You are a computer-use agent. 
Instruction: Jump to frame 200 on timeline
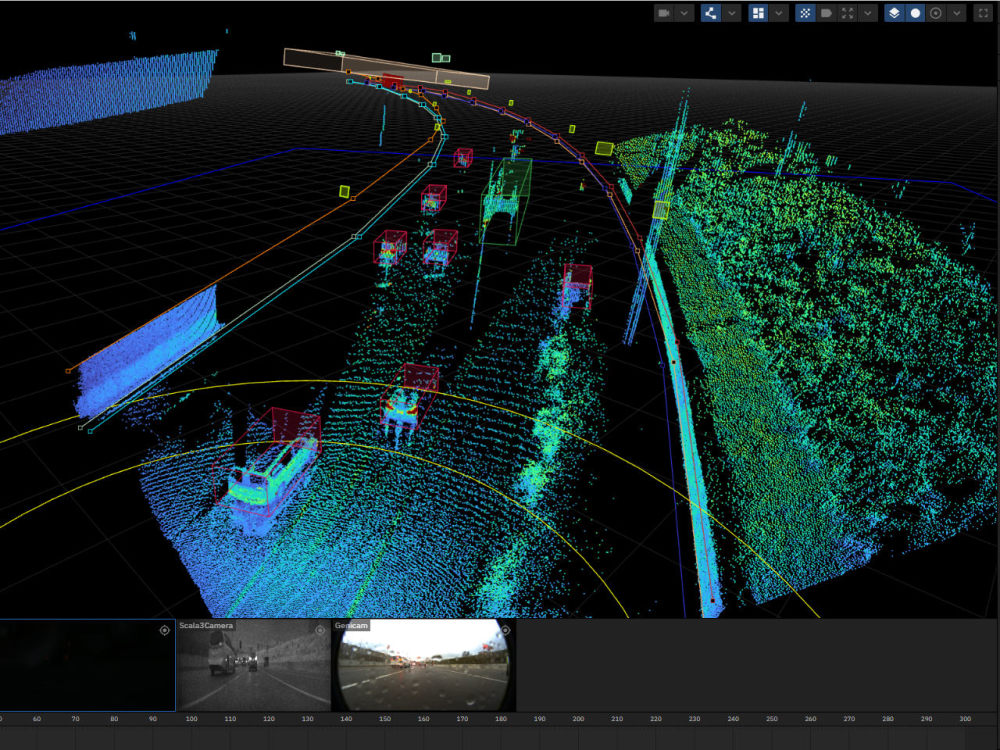pos(578,719)
